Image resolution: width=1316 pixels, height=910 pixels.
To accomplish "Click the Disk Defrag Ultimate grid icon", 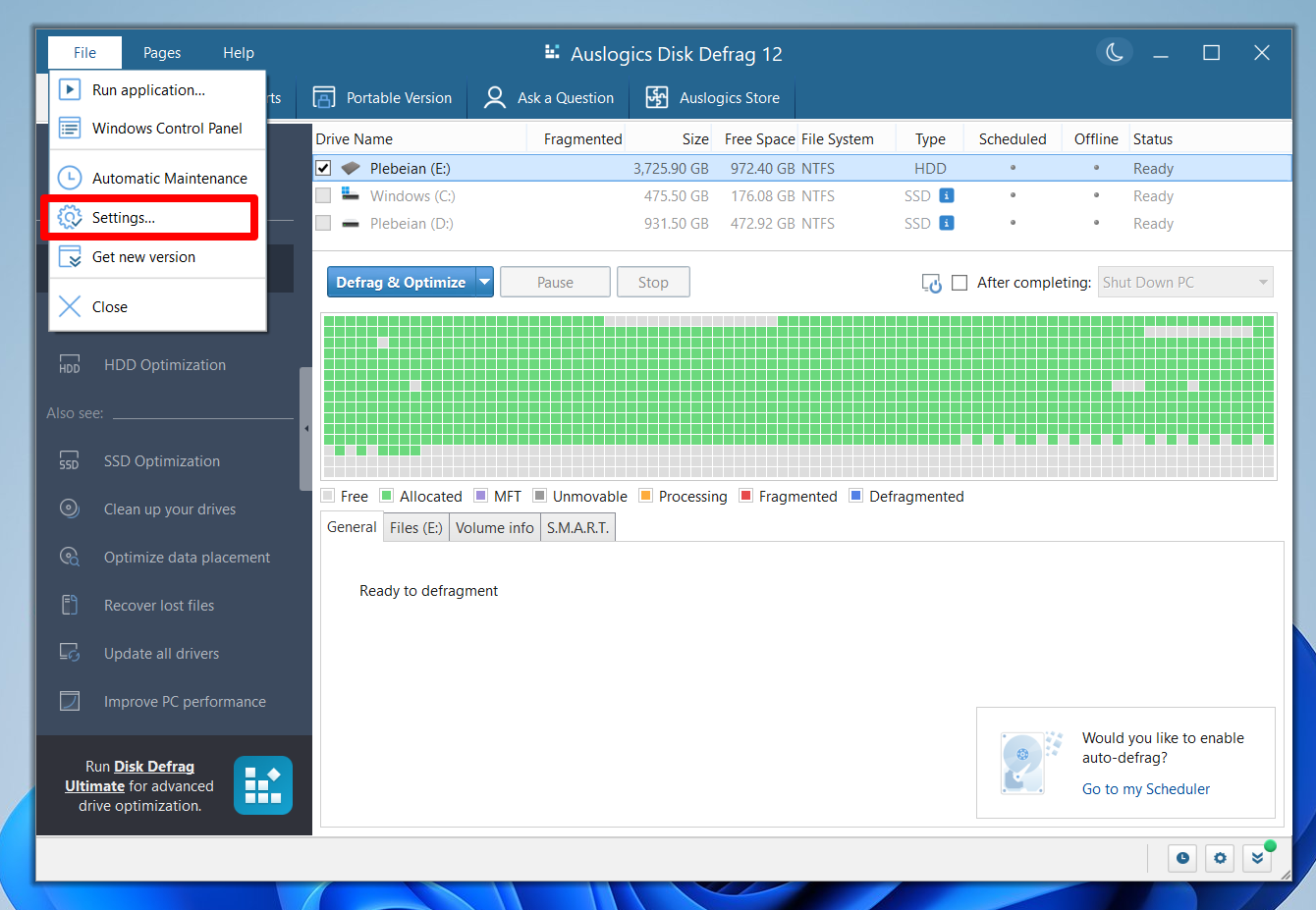I will [x=262, y=785].
